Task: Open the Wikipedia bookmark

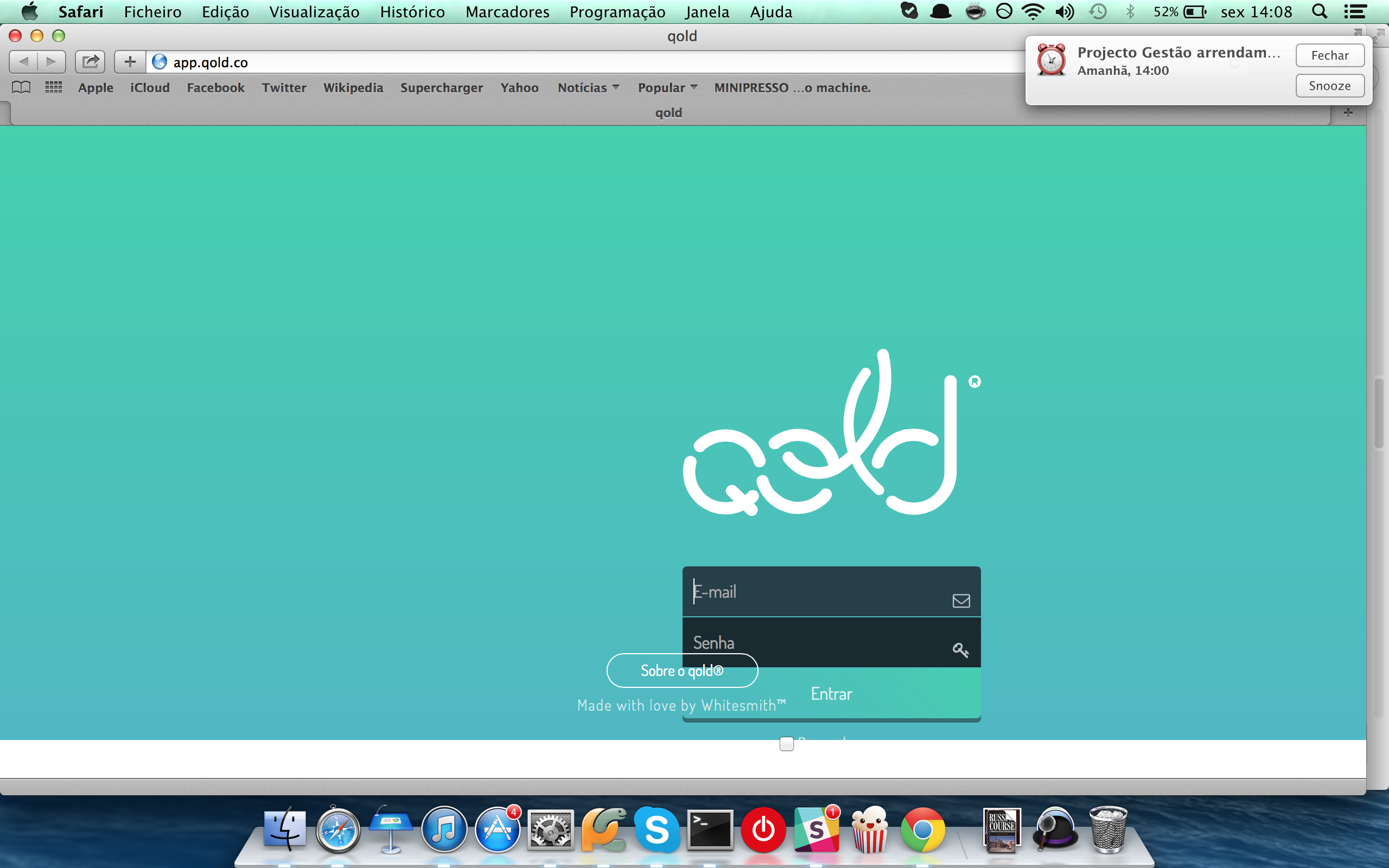Action: 353,88
